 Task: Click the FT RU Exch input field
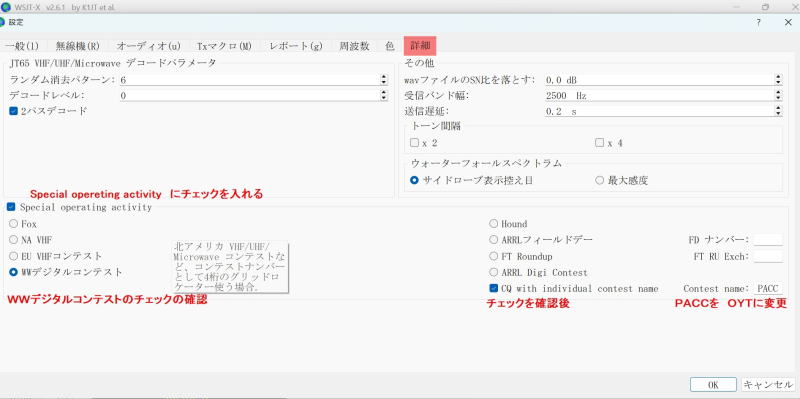pos(768,256)
